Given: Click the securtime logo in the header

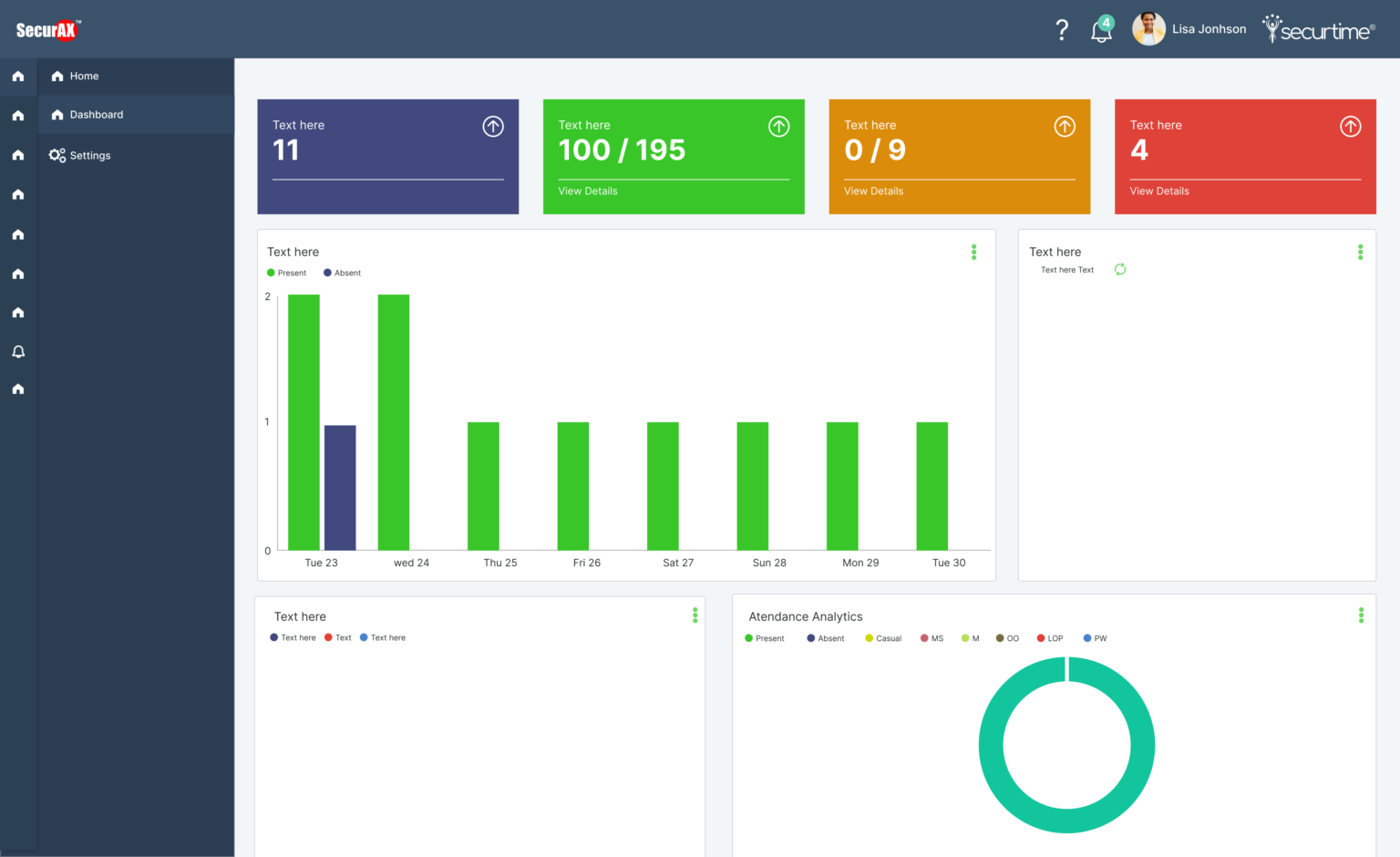Looking at the screenshot, I should click(1318, 28).
